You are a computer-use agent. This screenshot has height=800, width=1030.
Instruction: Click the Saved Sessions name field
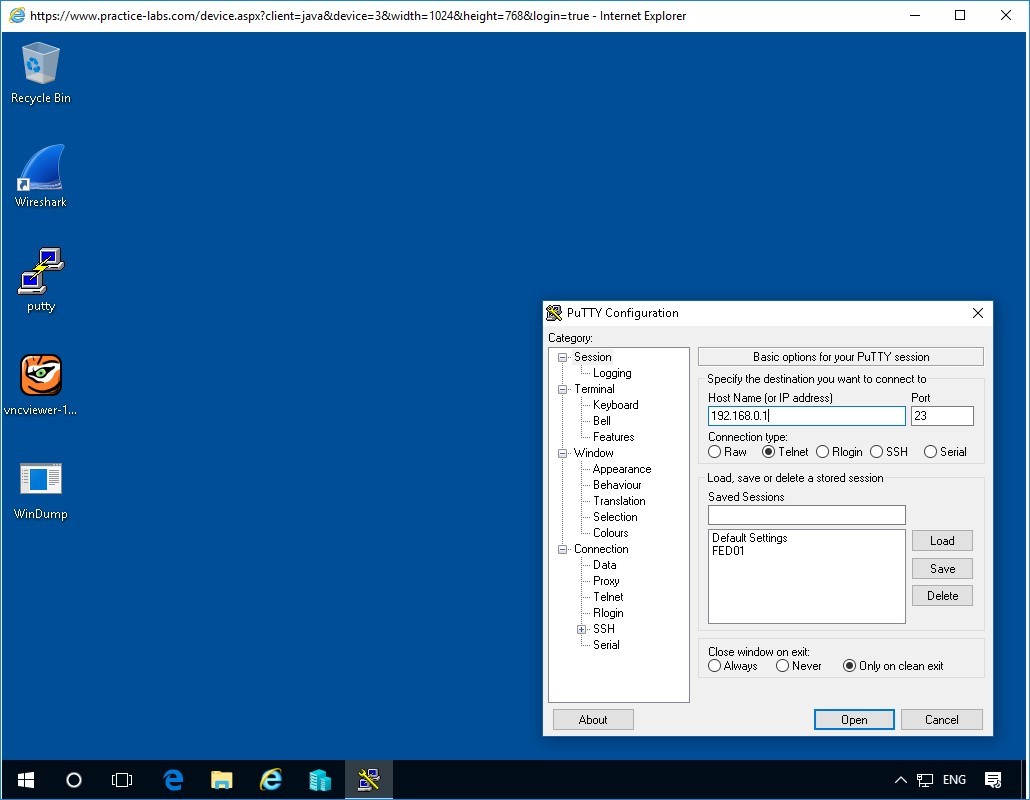click(807, 515)
